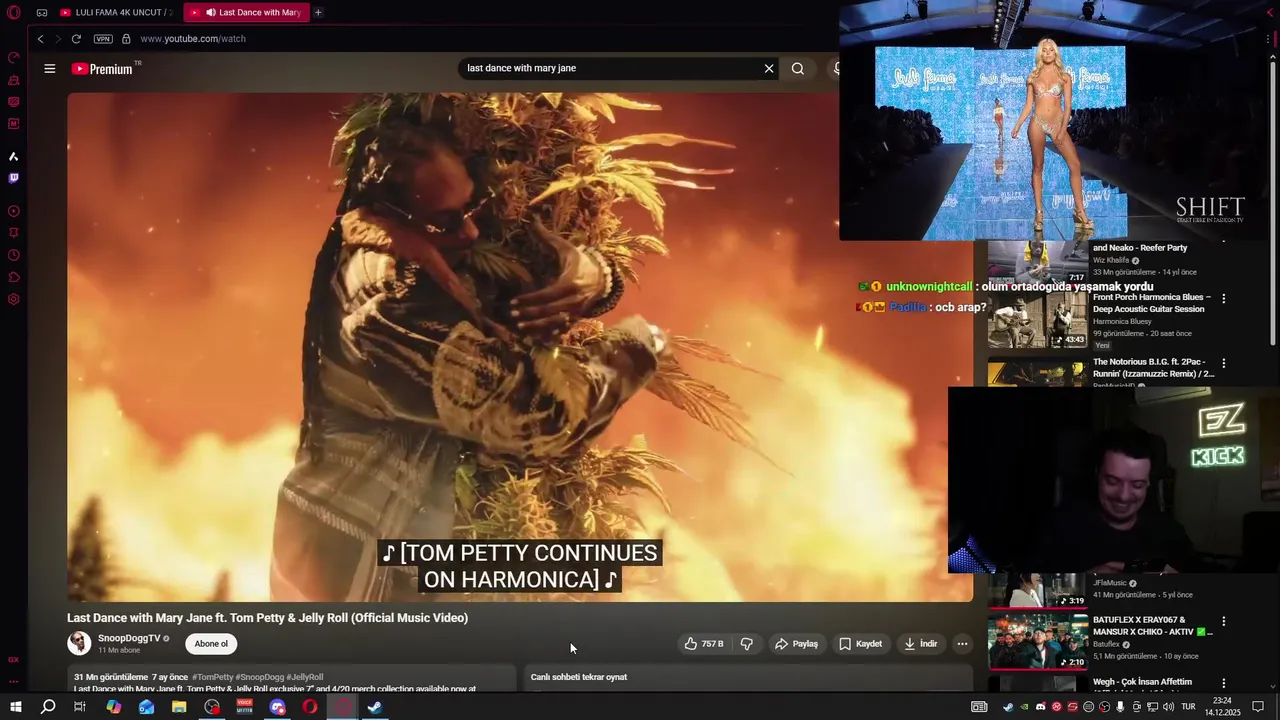Open the clock showing 23:24
Viewport: 1280px width, 720px height.
(1221, 707)
